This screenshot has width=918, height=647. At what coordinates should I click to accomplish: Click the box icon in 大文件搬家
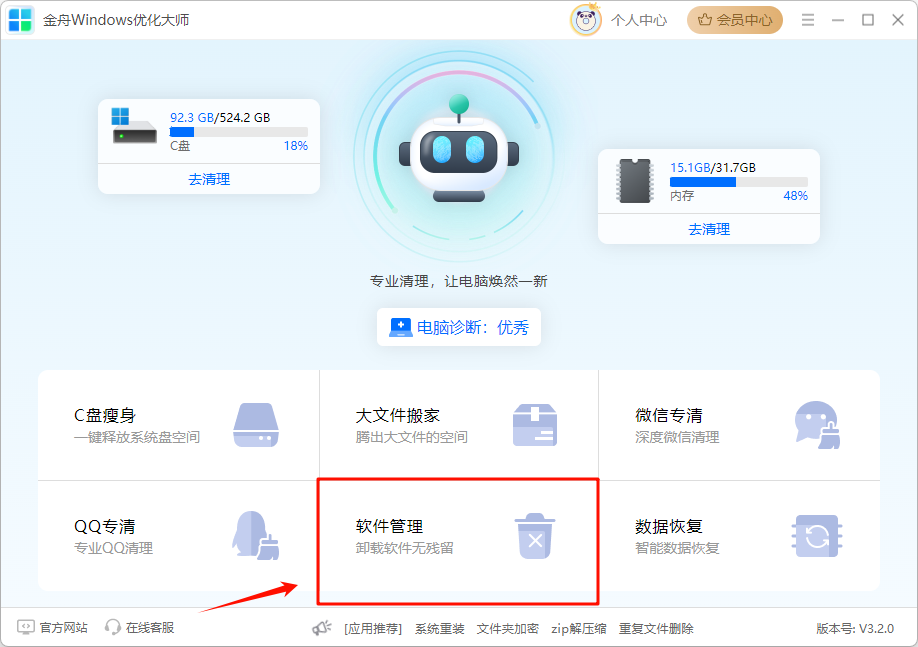tap(535, 425)
